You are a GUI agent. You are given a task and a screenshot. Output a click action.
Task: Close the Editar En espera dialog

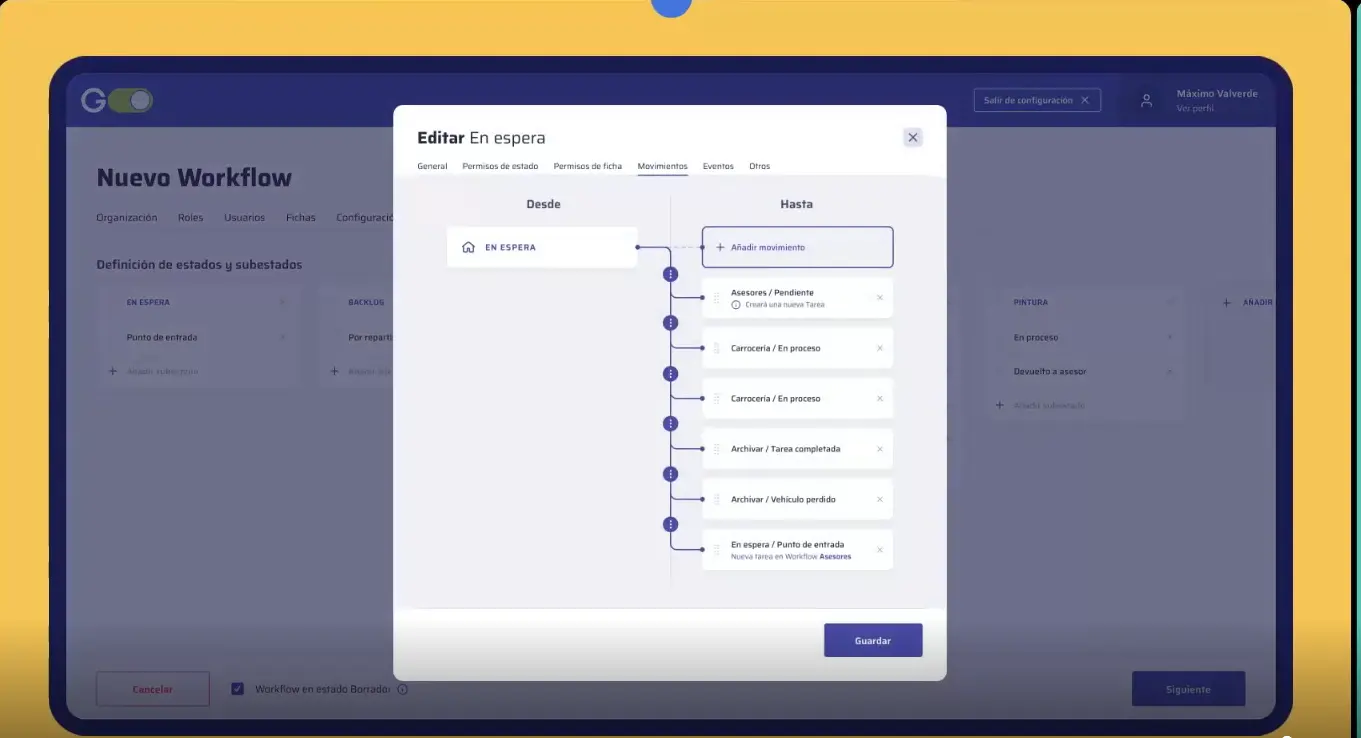(x=912, y=138)
